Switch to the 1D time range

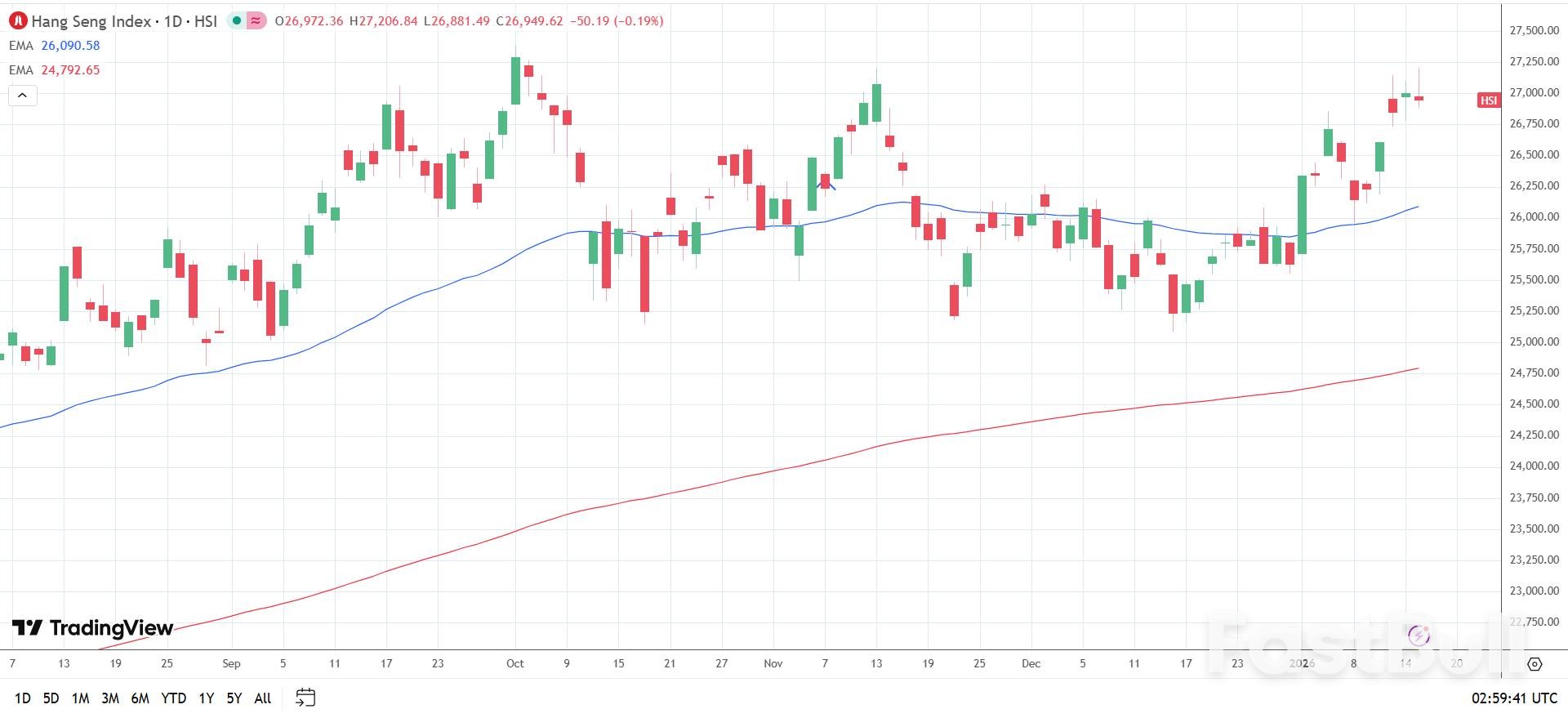click(x=23, y=698)
